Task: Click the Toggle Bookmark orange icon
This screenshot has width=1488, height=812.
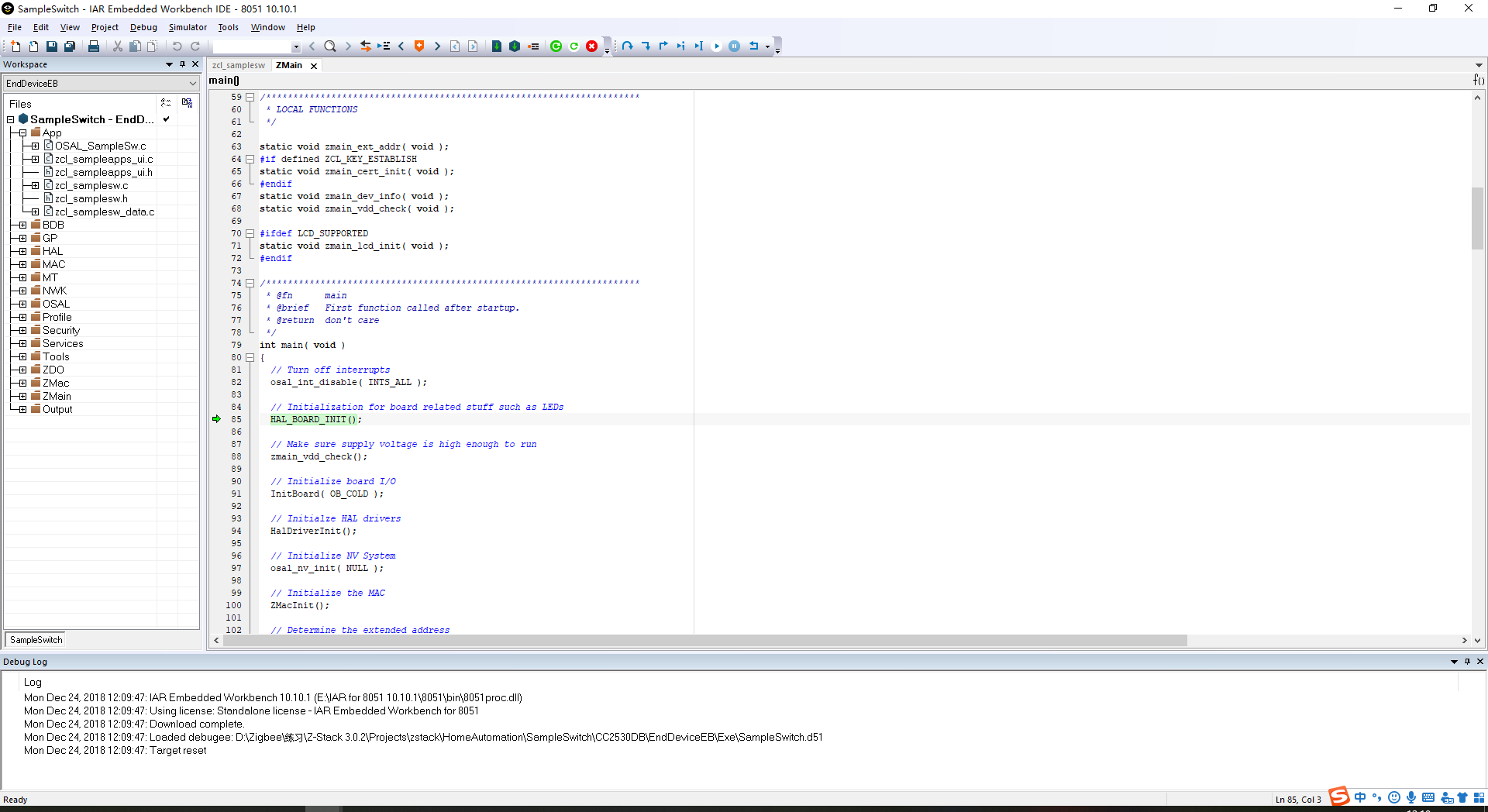Action: [x=419, y=46]
